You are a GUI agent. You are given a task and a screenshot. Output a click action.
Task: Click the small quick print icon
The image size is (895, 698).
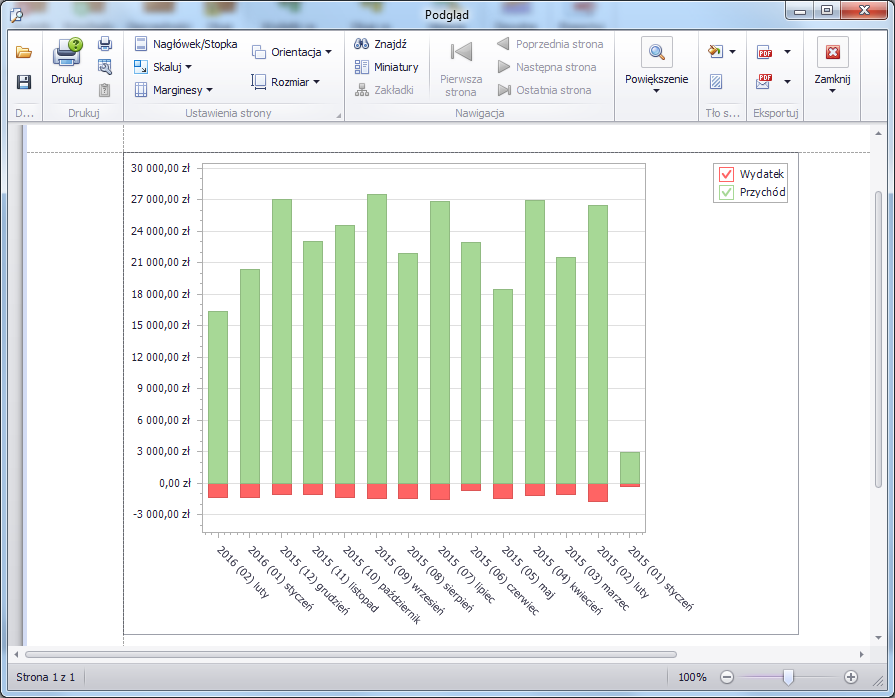tap(105, 44)
